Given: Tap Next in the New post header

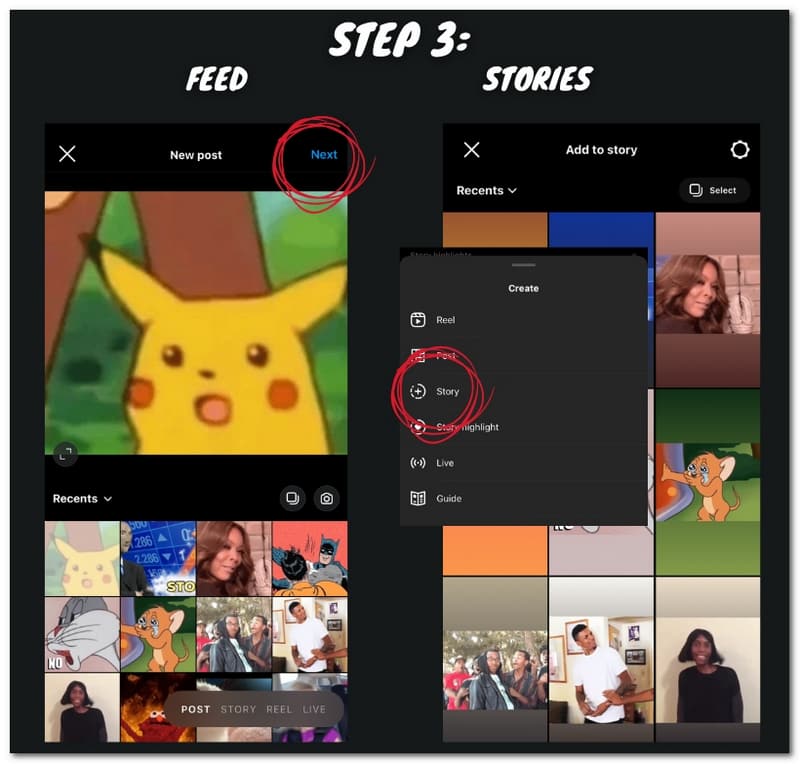Looking at the screenshot, I should [324, 155].
